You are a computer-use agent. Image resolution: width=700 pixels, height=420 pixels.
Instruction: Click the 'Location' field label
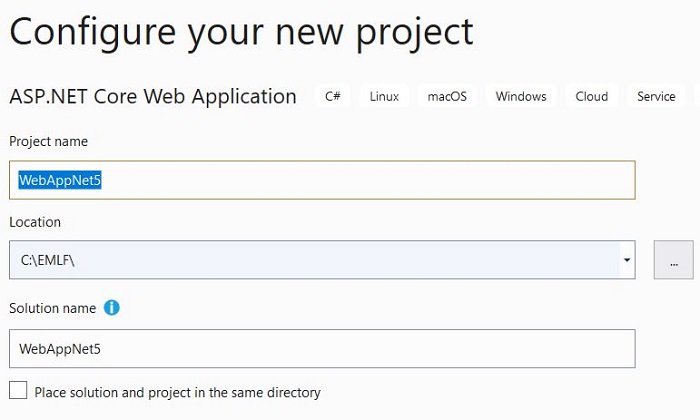pyautogui.click(x=35, y=222)
